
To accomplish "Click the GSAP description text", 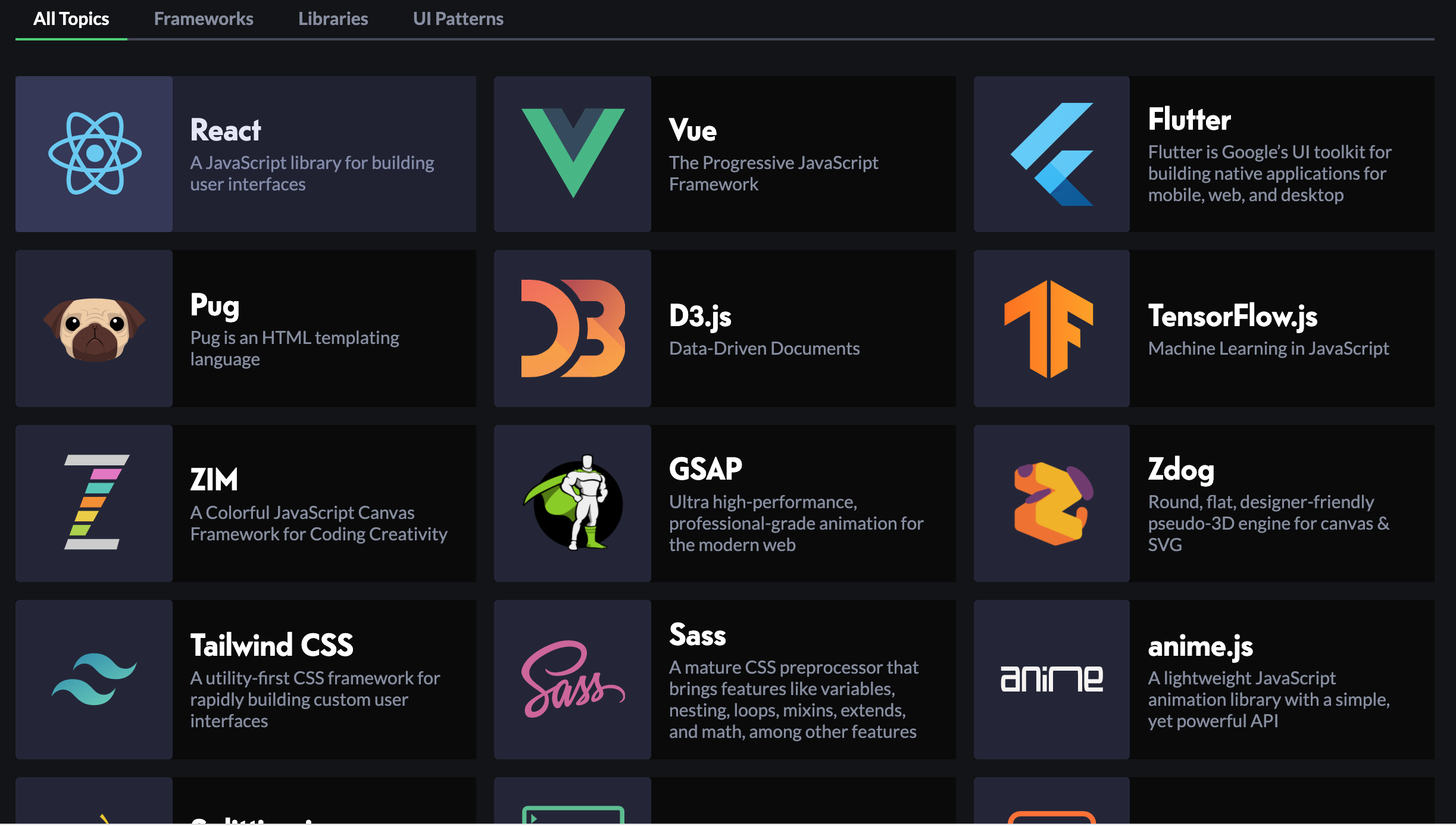I will click(796, 524).
